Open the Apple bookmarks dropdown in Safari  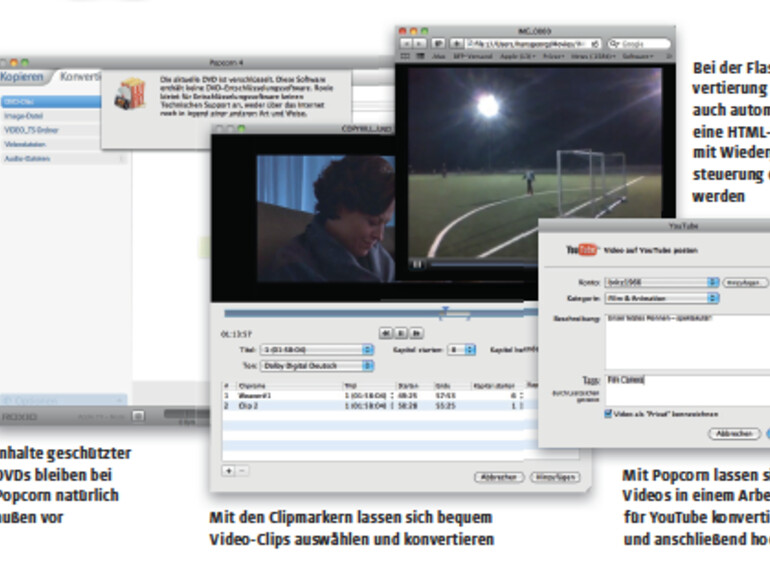[x=517, y=56]
